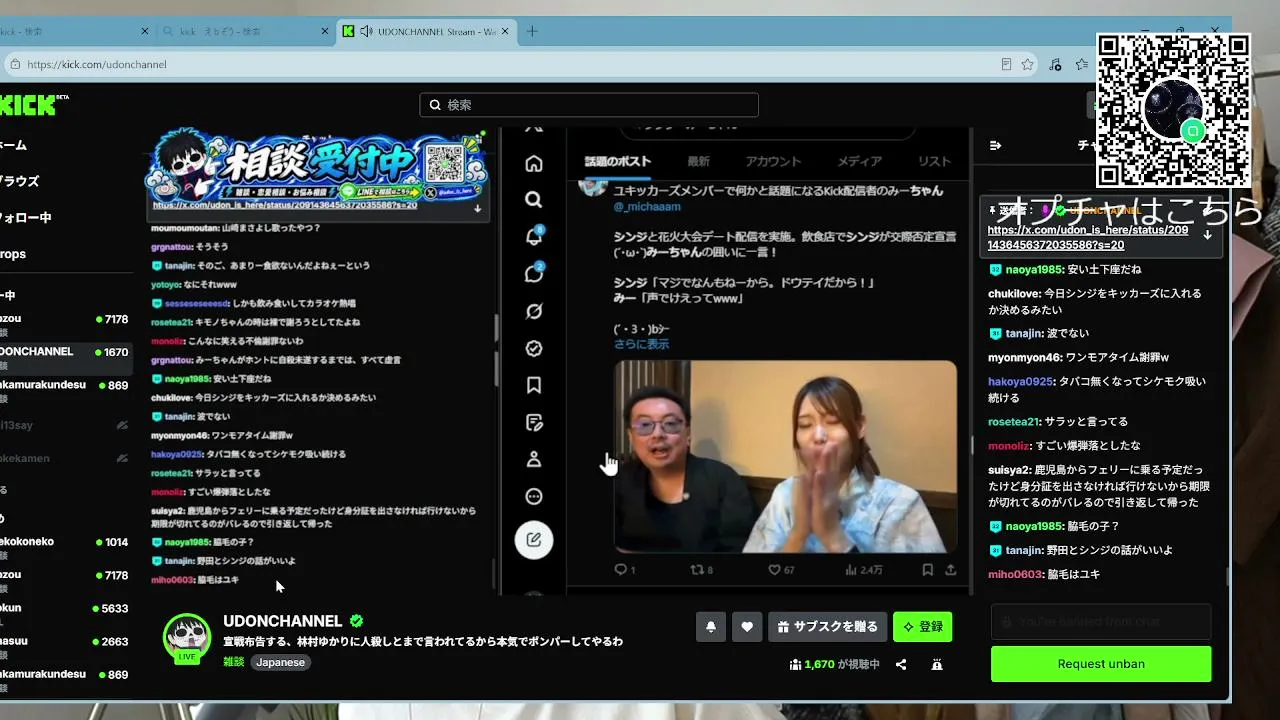
Task: Open reader view icon in address bar
Action: click(x=1006, y=64)
